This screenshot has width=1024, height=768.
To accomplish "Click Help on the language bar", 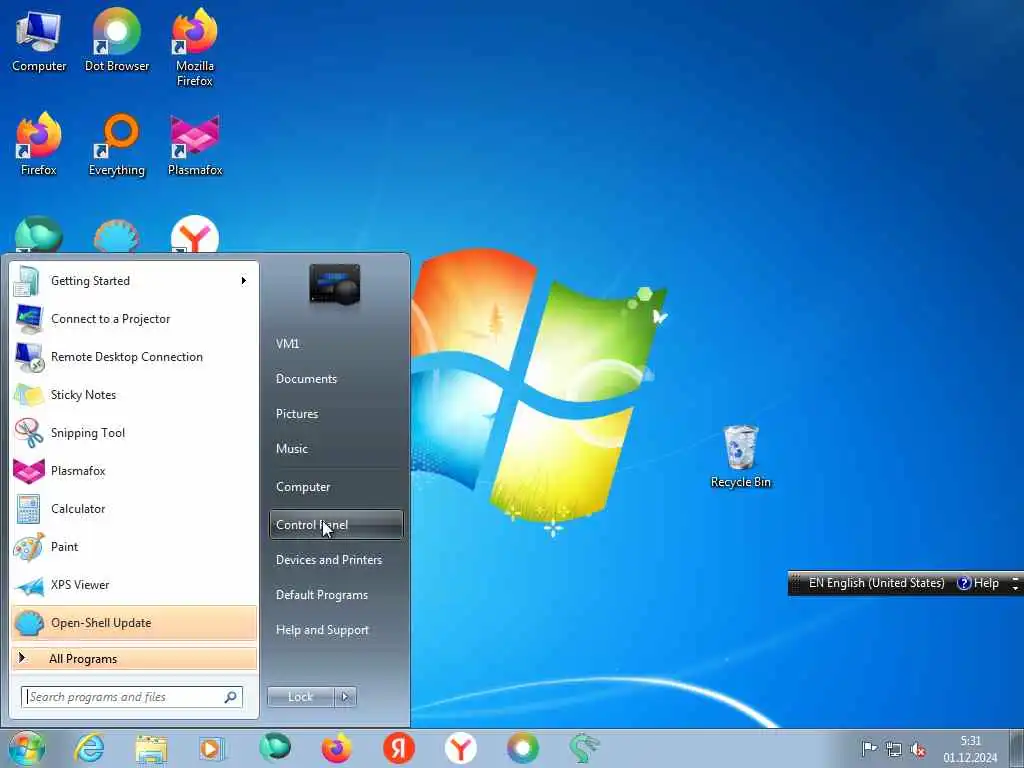I will (x=978, y=583).
